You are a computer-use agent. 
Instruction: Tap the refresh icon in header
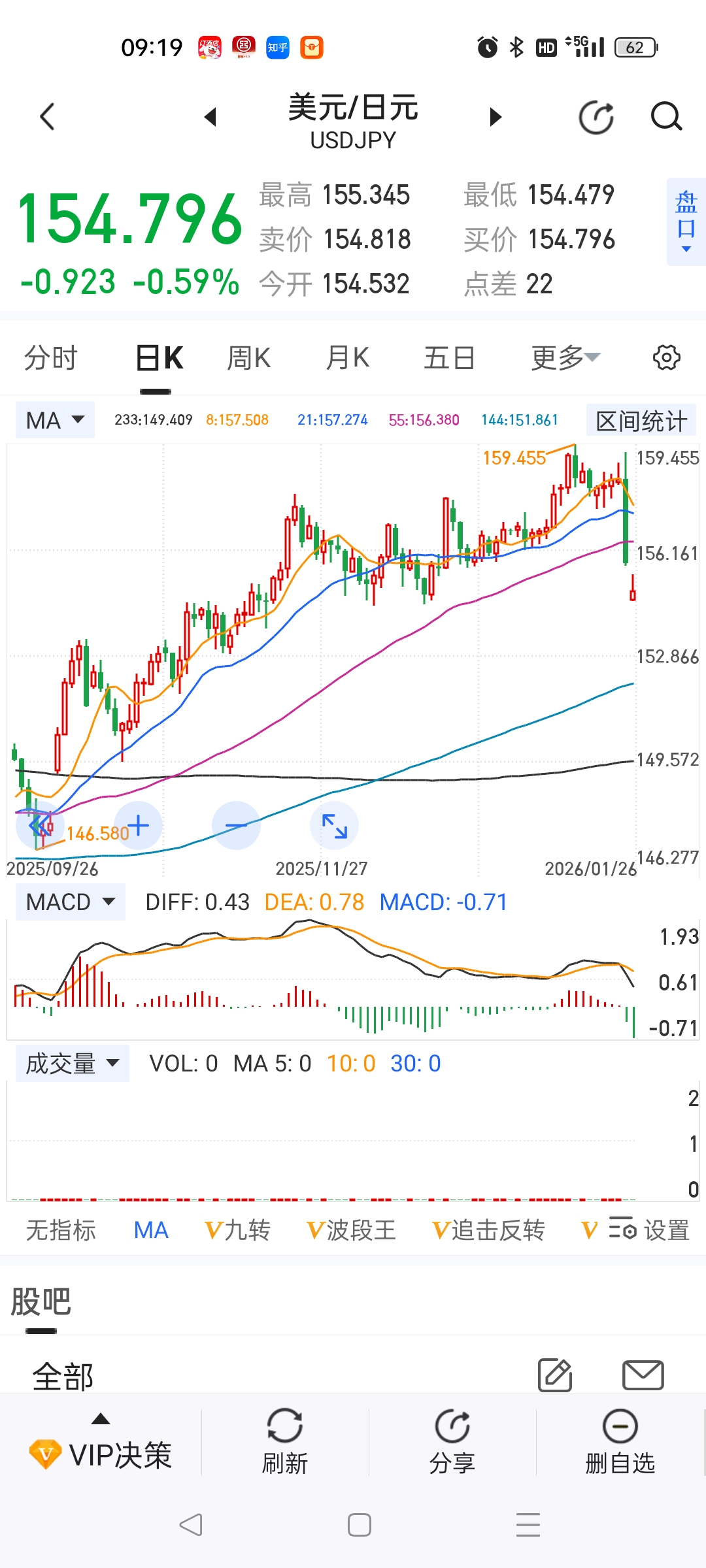[596, 118]
